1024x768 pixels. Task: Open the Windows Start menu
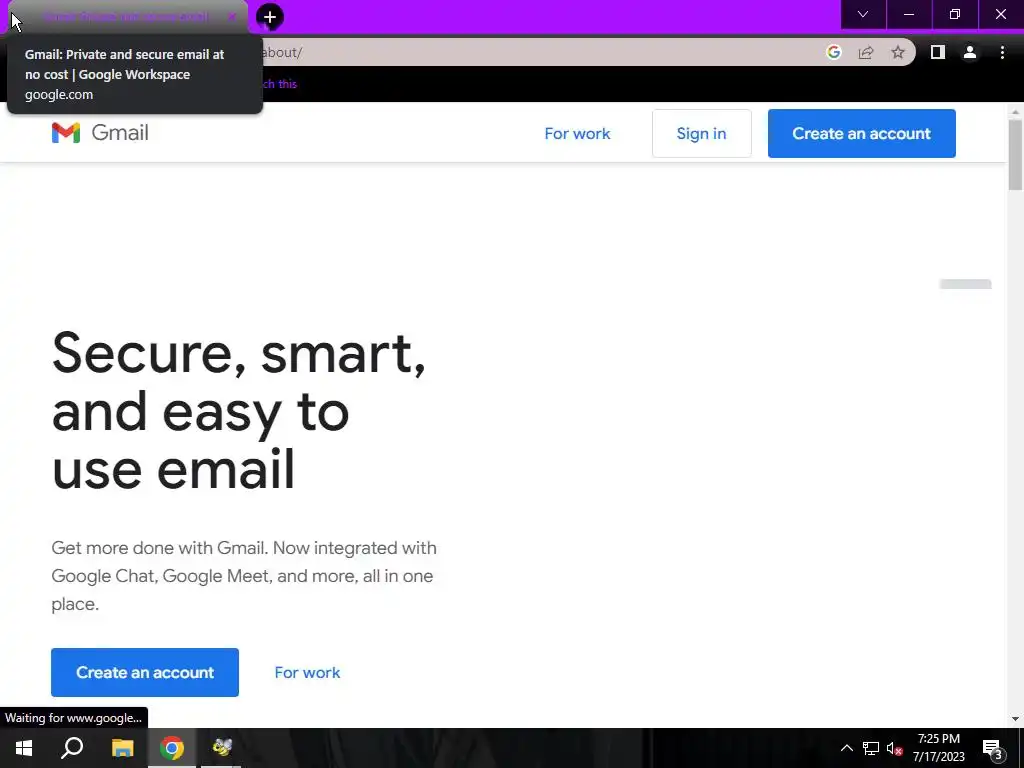coord(24,748)
